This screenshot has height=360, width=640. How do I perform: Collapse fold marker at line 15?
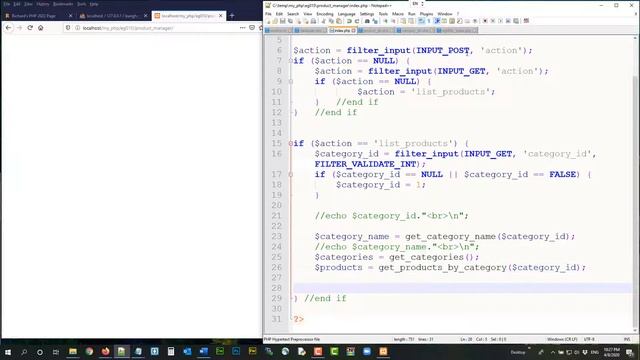291,144
